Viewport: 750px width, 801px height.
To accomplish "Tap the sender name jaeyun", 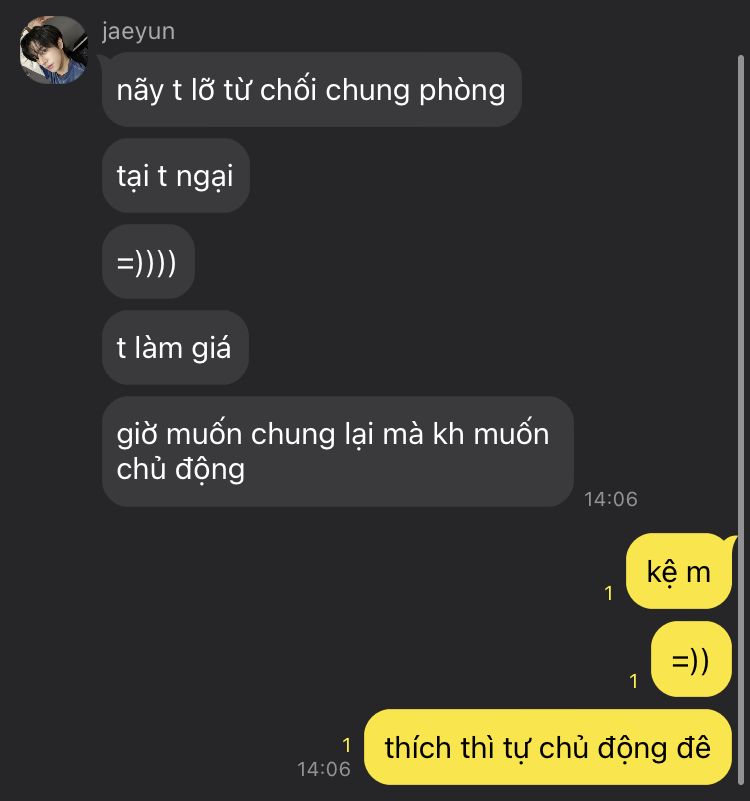I will pos(138,32).
